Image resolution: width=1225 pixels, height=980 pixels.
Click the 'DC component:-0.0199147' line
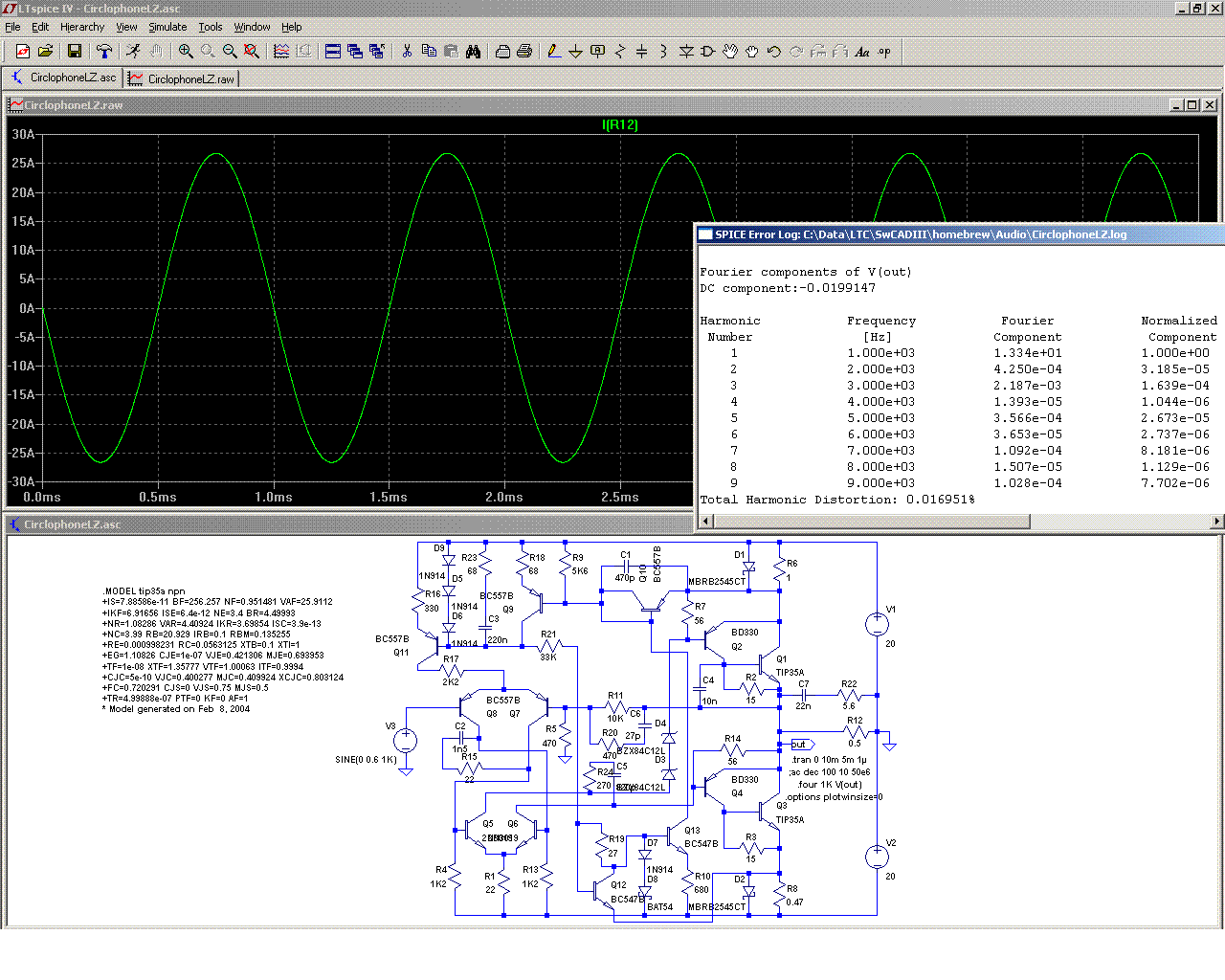point(788,288)
